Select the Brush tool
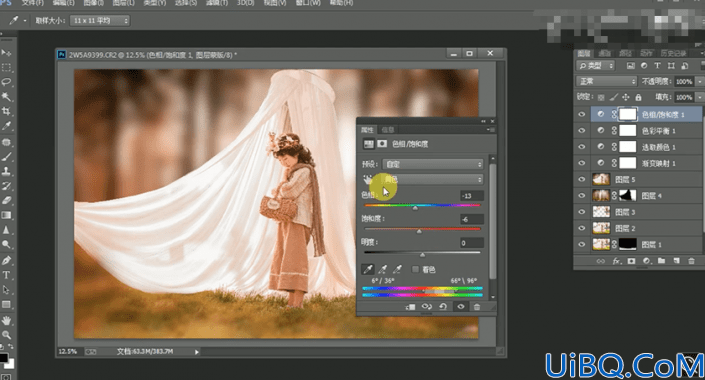Image resolution: width=705 pixels, height=380 pixels. click(6, 156)
